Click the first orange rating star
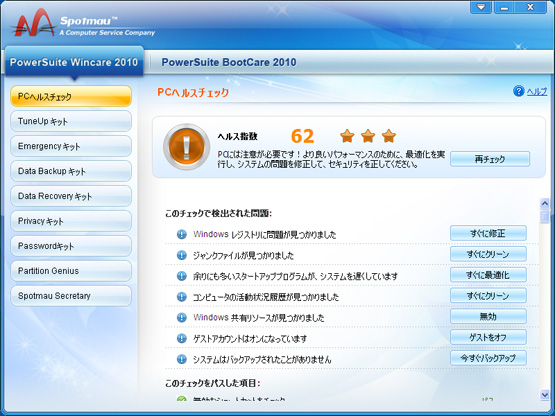555x416 pixels. click(x=347, y=136)
